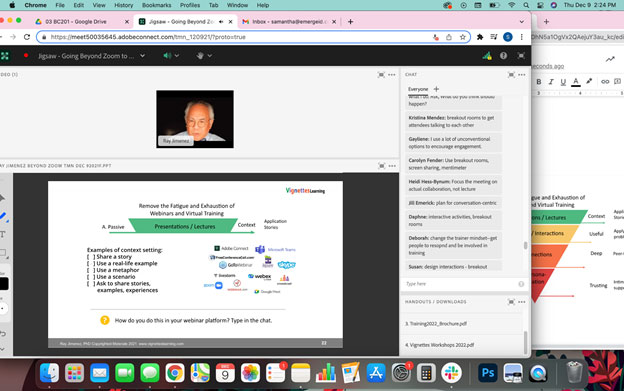The image size is (624, 391).
Task: Open Handouts pod options menu
Action: point(522,302)
